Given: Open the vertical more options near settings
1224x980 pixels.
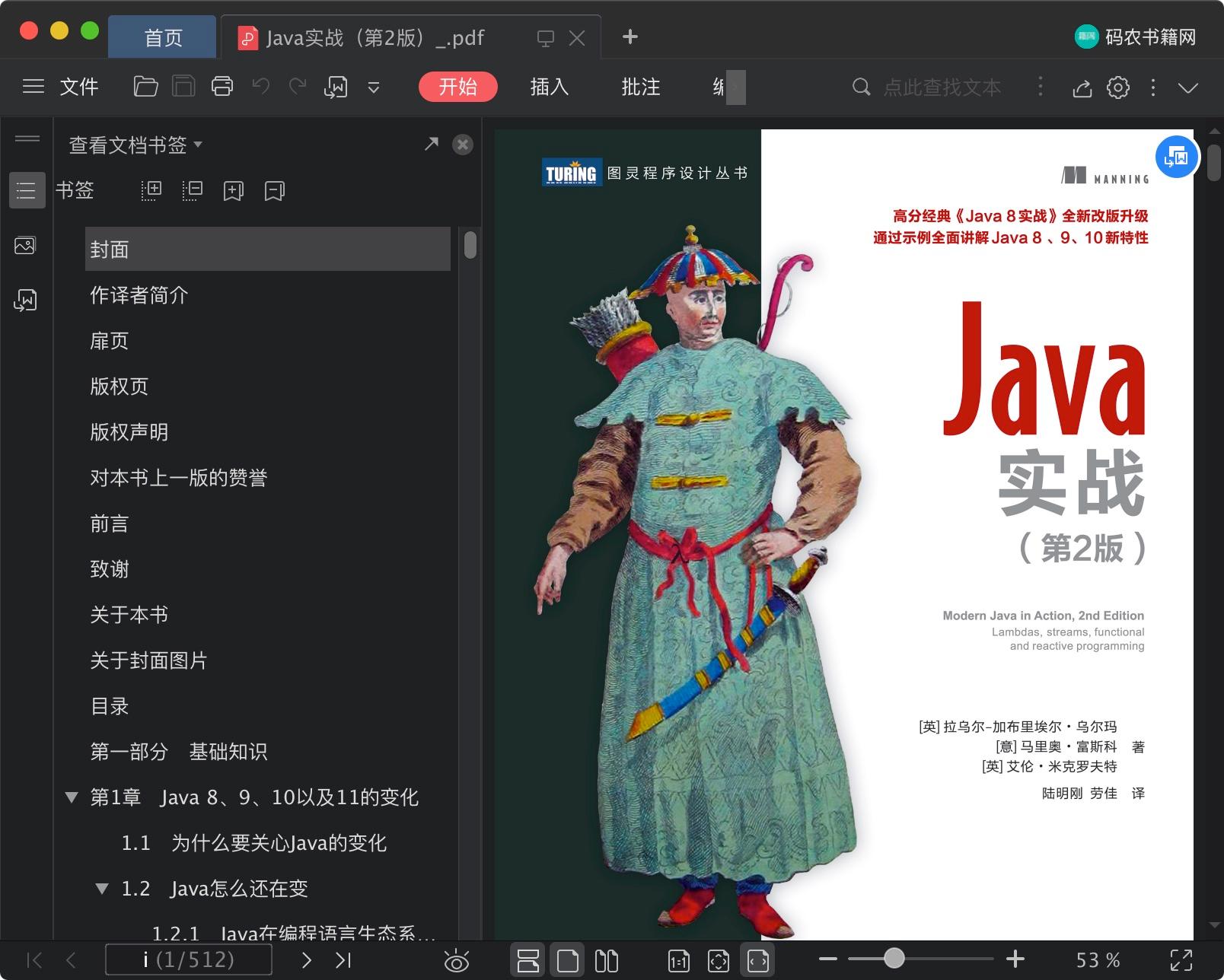Looking at the screenshot, I should pyautogui.click(x=1153, y=87).
